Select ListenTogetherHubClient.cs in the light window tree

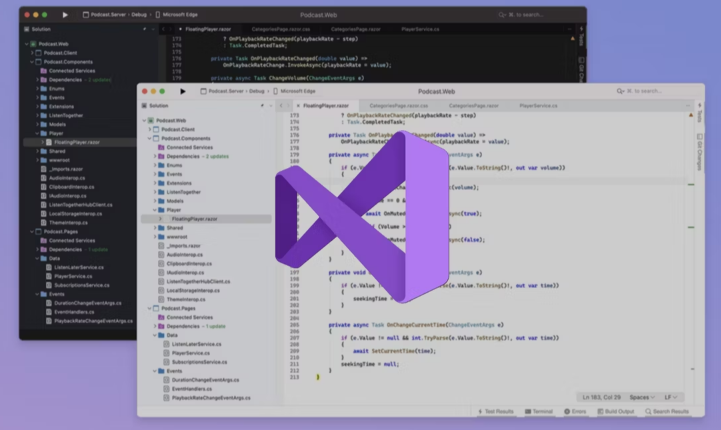pyautogui.click(x=198, y=281)
